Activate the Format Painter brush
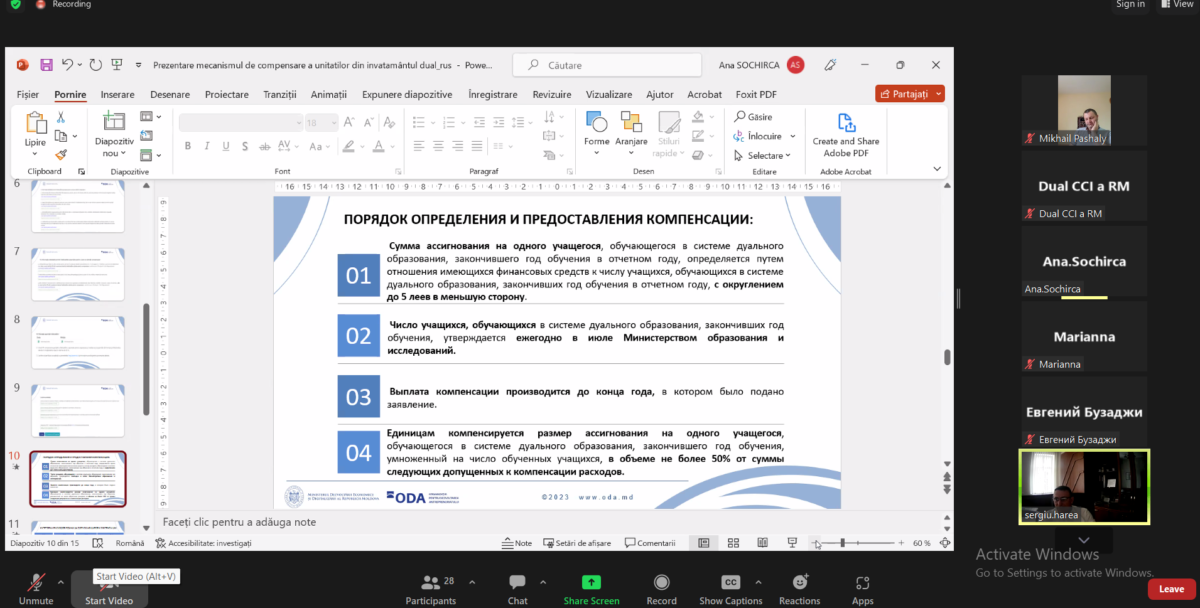 point(60,154)
